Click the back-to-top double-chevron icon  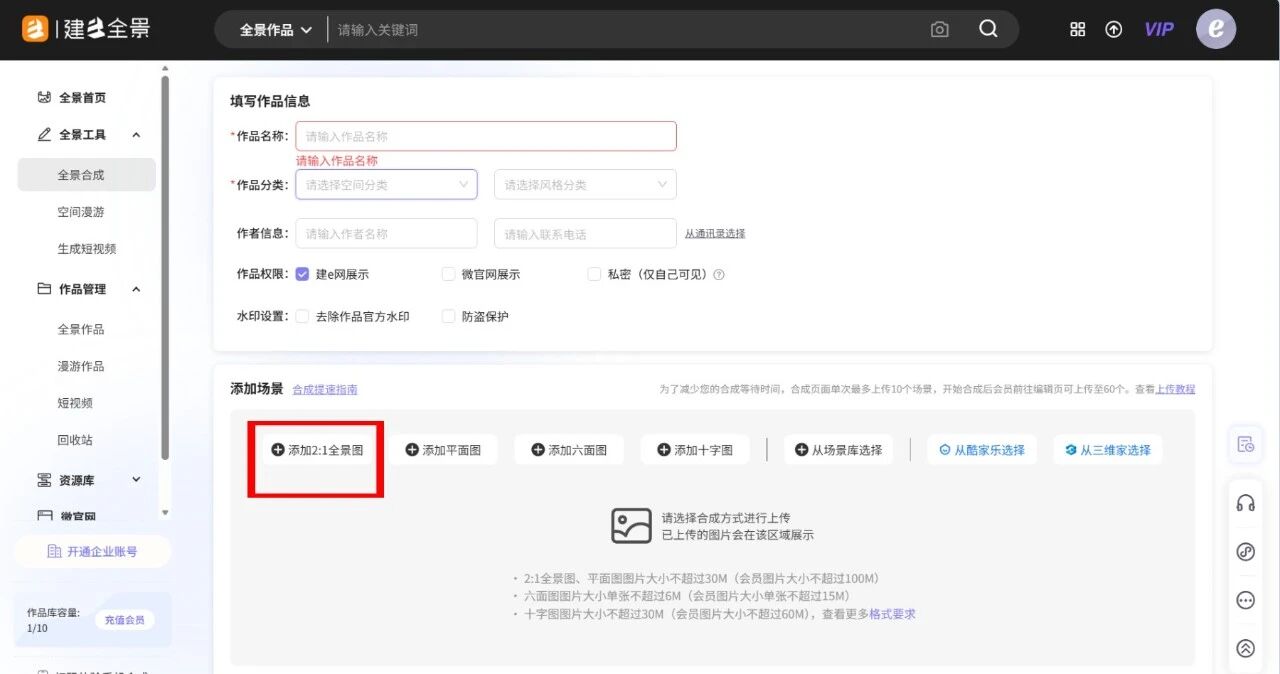[x=1245, y=648]
